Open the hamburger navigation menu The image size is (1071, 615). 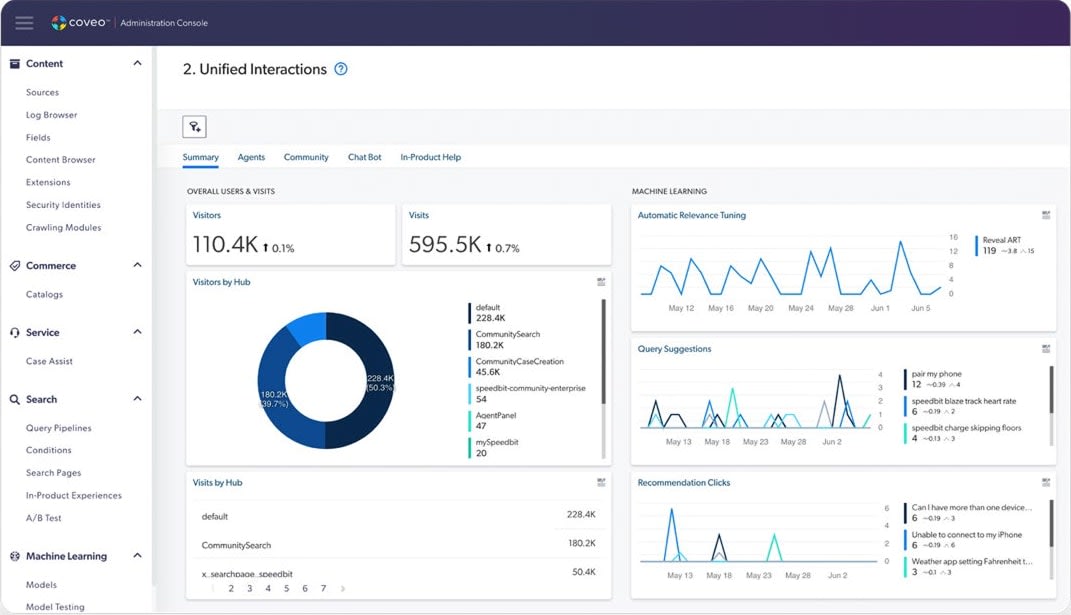(x=24, y=23)
